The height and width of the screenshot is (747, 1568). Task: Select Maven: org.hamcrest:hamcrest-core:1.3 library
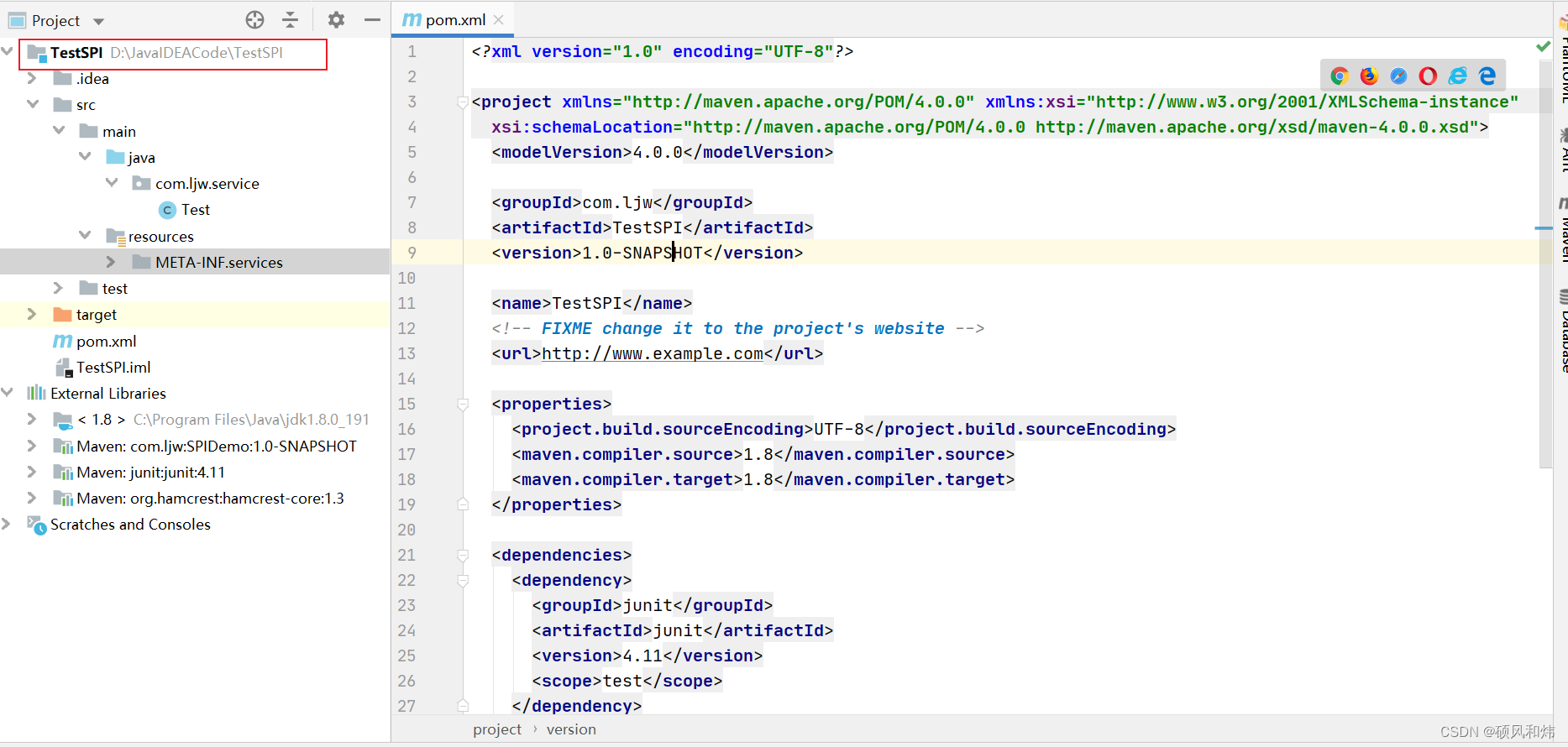coord(210,499)
